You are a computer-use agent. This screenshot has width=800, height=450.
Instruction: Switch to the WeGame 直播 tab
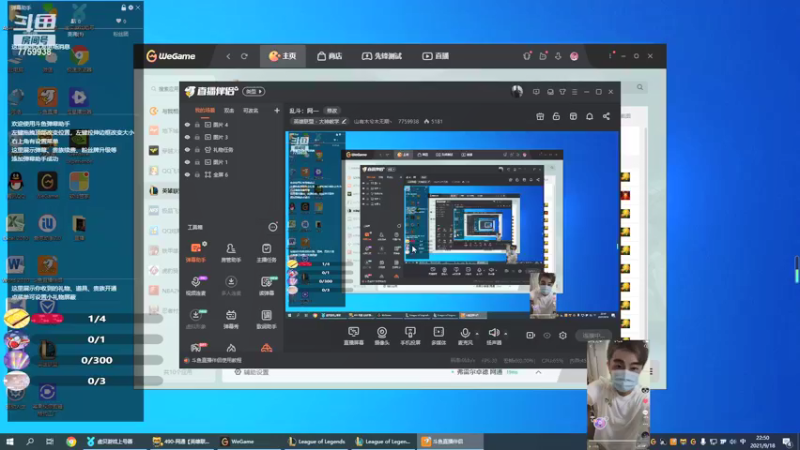pyautogui.click(x=435, y=56)
